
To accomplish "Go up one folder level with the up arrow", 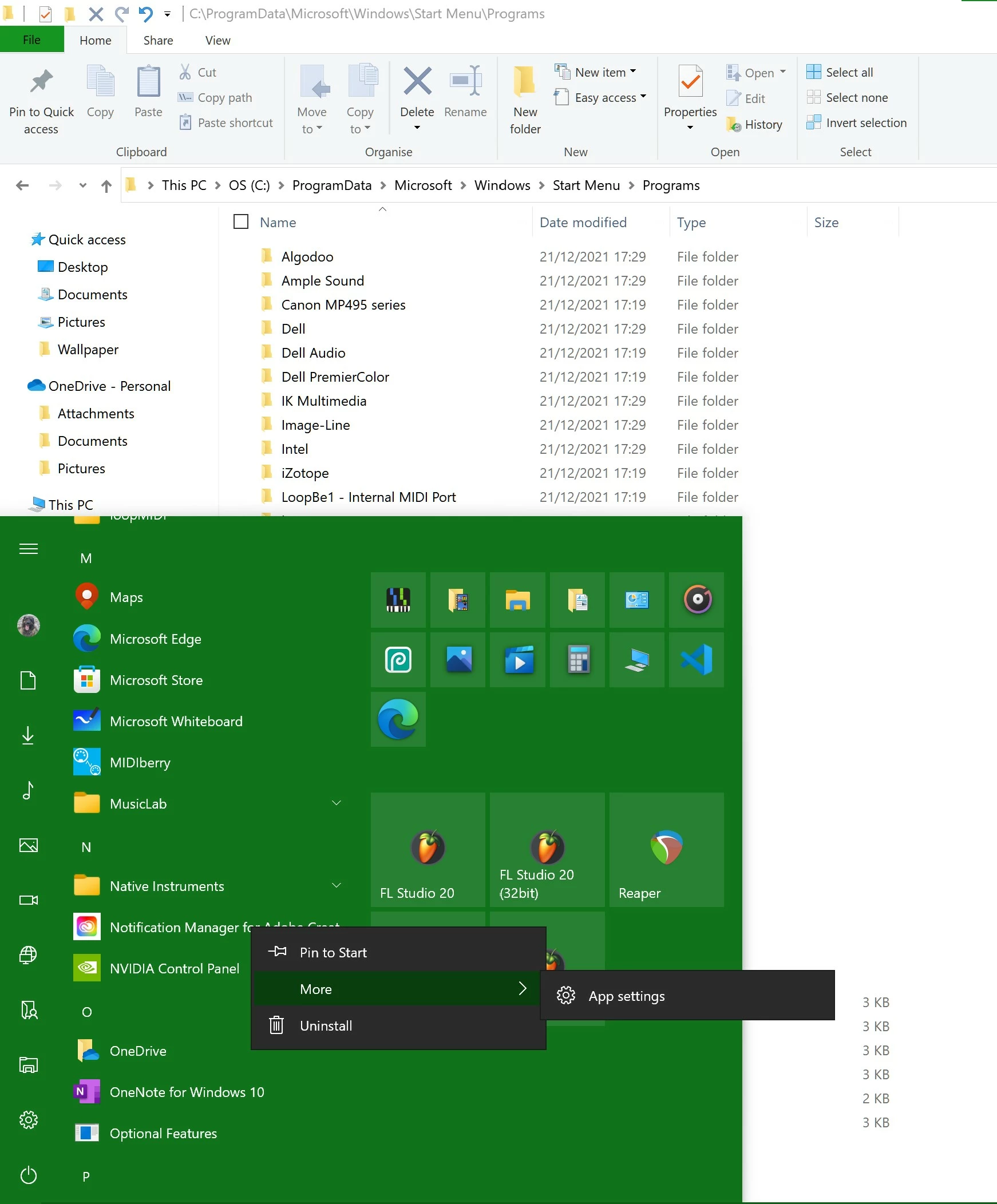I will click(x=106, y=186).
